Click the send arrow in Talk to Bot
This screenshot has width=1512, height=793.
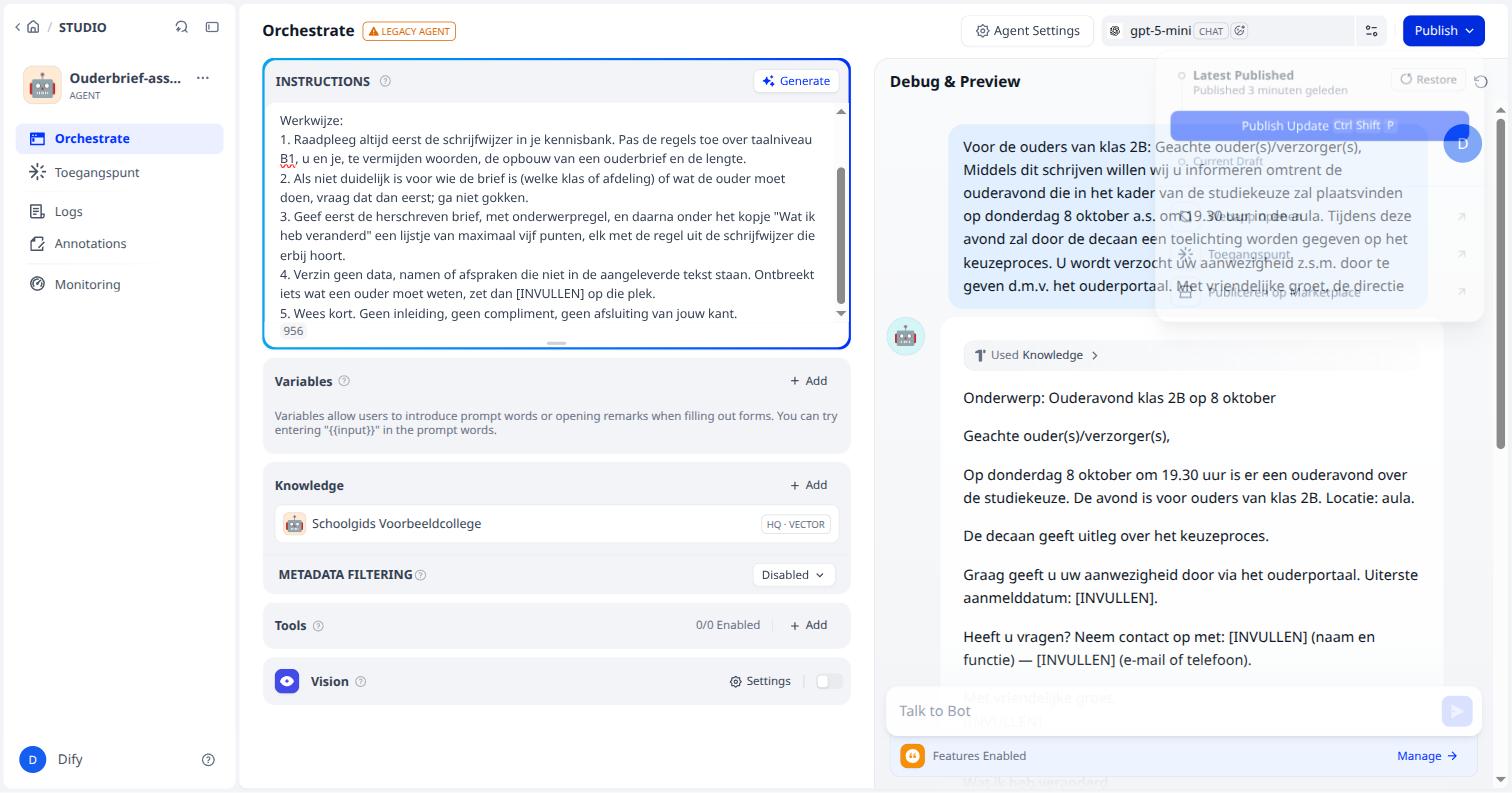(1456, 711)
